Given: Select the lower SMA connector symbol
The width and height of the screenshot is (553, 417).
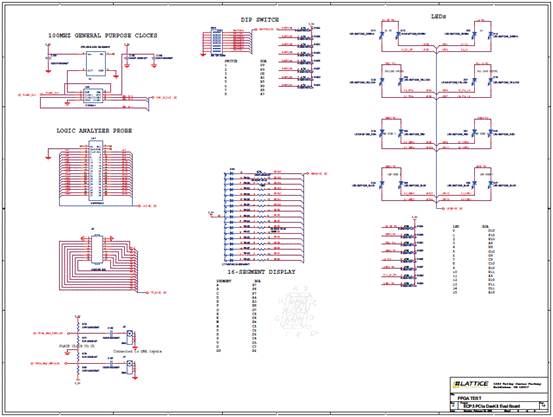Looking at the screenshot, I should pyautogui.click(x=130, y=367).
